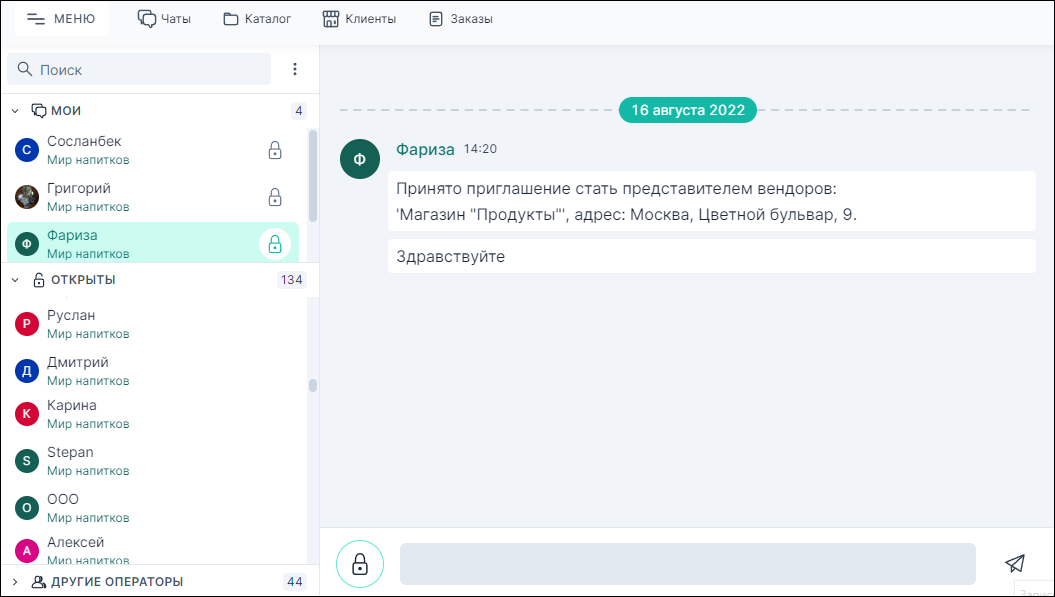The image size is (1055, 597).
Task: Send the message via paper plane icon
Action: [1015, 563]
